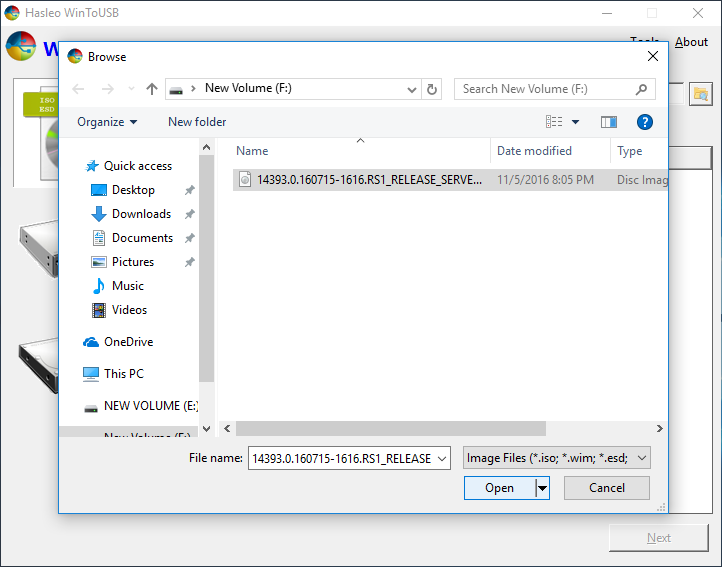The width and height of the screenshot is (722, 567).
Task: Click the address bar path New Volume (F:)
Action: 248,88
